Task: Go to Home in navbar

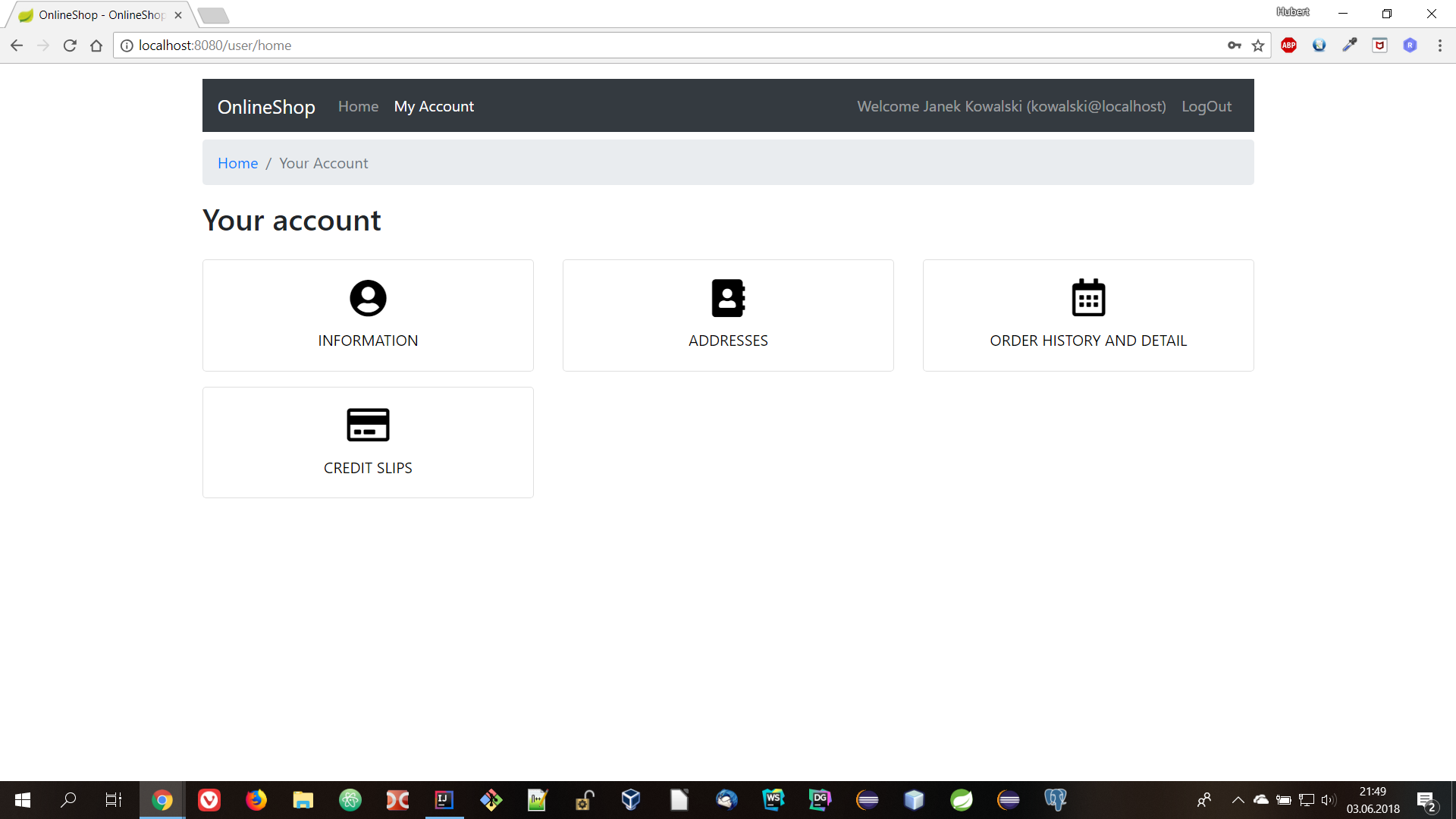Action: (358, 106)
